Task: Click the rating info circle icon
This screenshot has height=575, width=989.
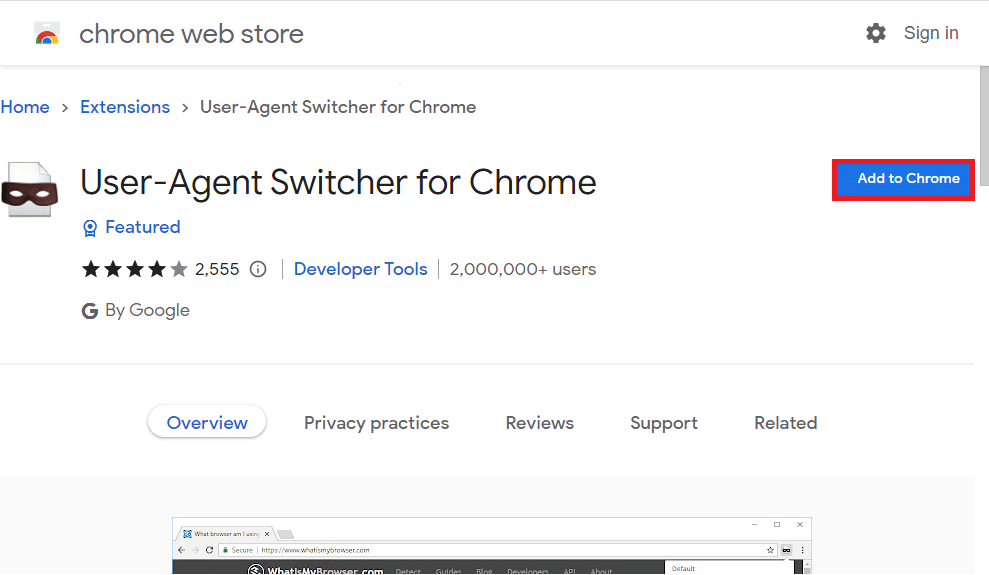Action: click(x=258, y=269)
